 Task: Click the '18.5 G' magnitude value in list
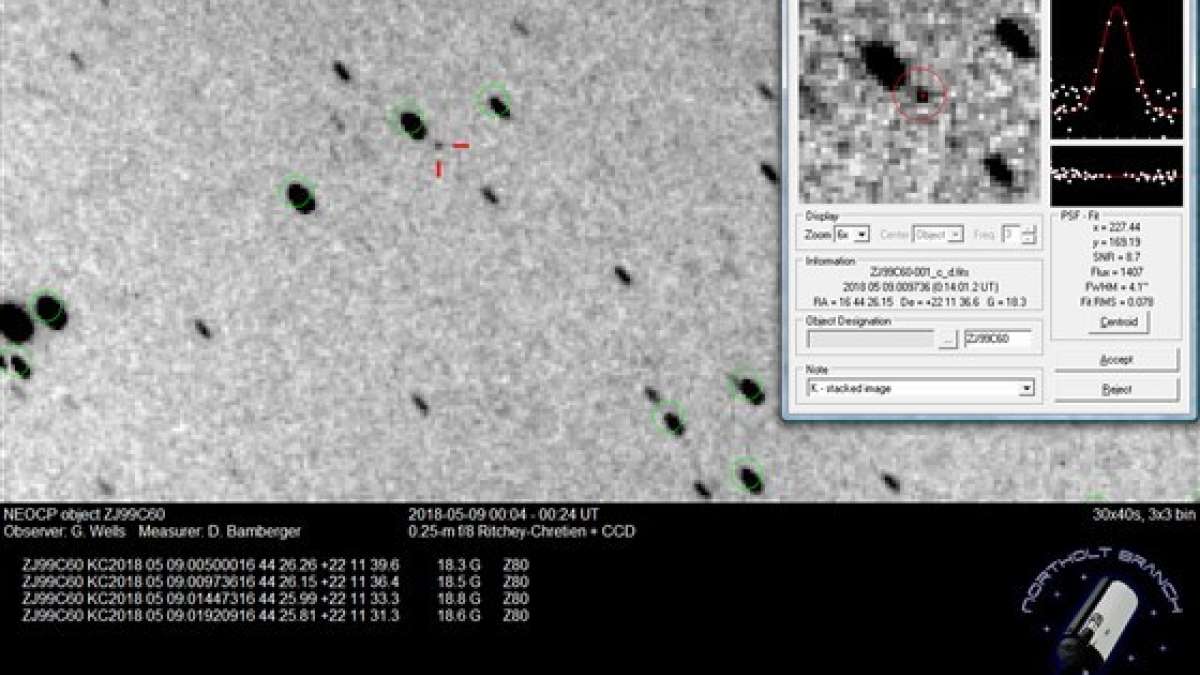pos(459,581)
